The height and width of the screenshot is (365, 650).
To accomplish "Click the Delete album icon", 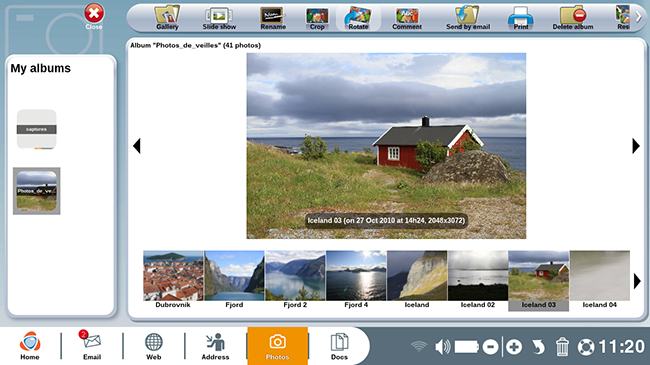I will [572, 18].
